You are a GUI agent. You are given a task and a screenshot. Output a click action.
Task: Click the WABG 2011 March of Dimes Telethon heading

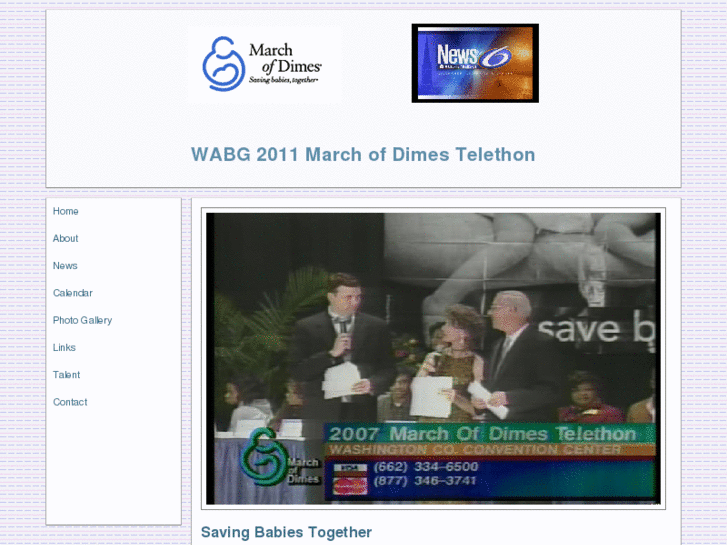(x=363, y=154)
